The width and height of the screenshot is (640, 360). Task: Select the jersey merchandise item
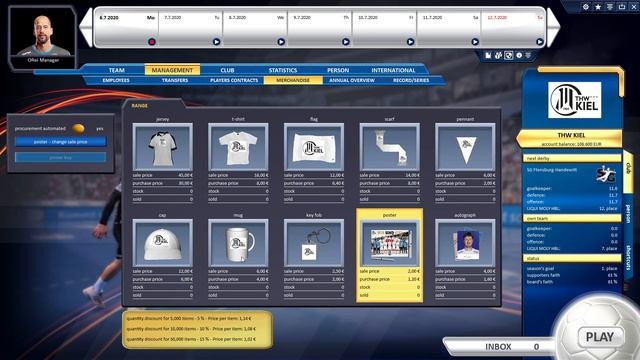[x=162, y=147]
